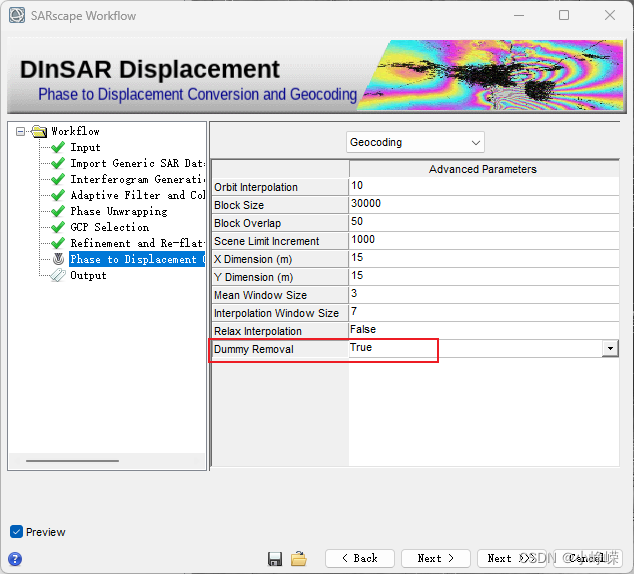The width and height of the screenshot is (634, 574).
Task: Click the Mean Window Size value 3
Action: tap(484, 294)
